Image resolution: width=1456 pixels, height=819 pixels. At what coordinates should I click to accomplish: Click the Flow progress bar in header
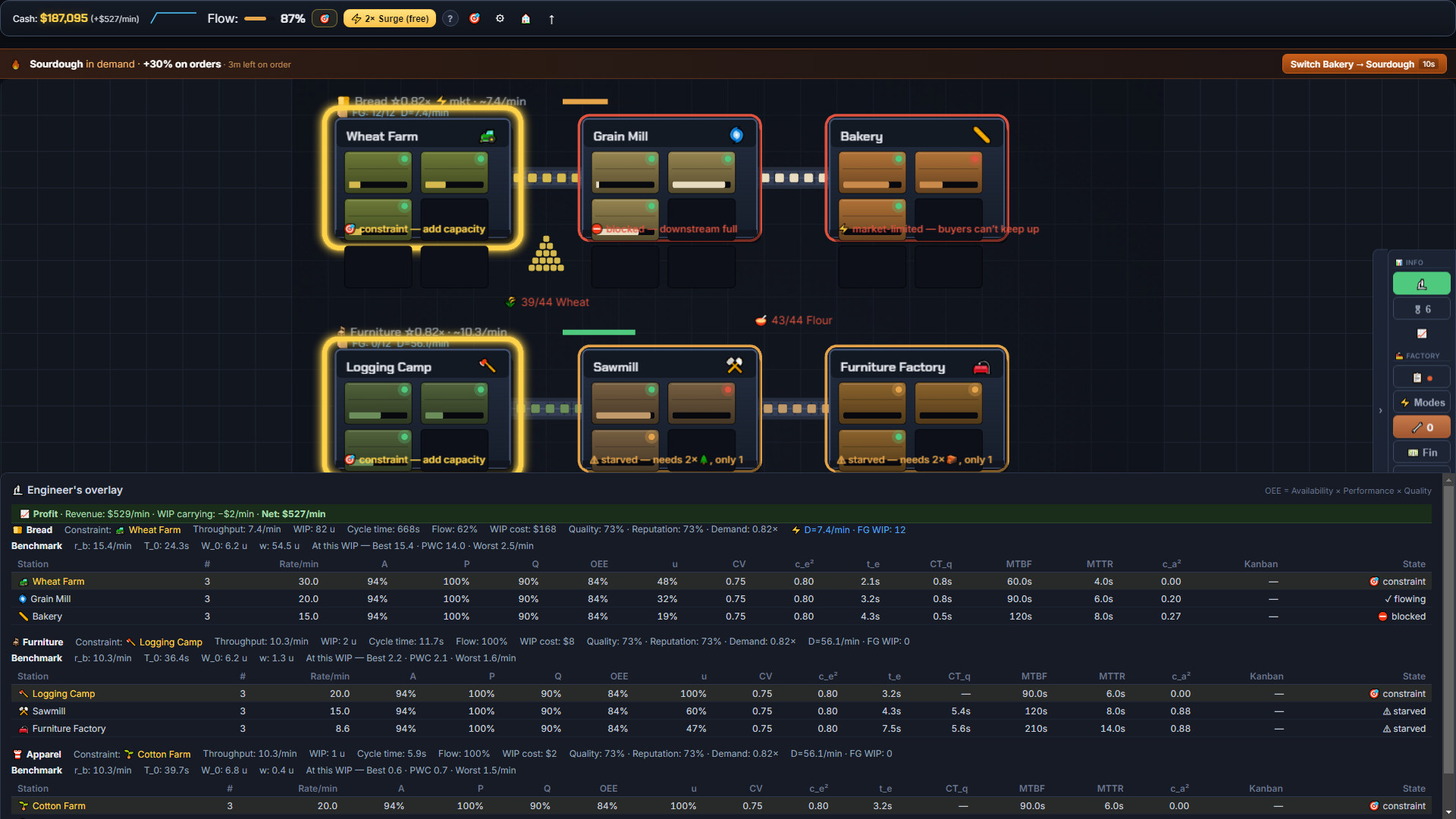pos(255,19)
